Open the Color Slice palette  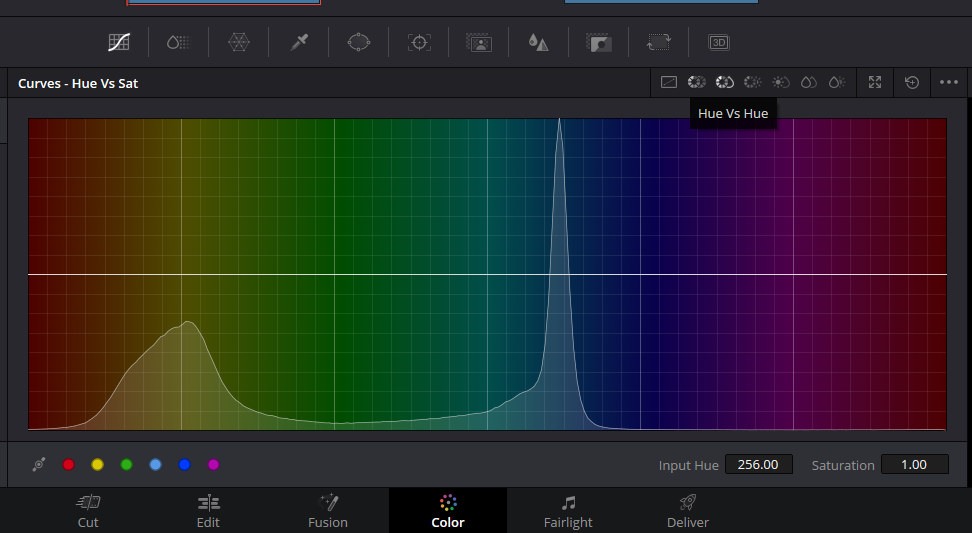tap(179, 42)
